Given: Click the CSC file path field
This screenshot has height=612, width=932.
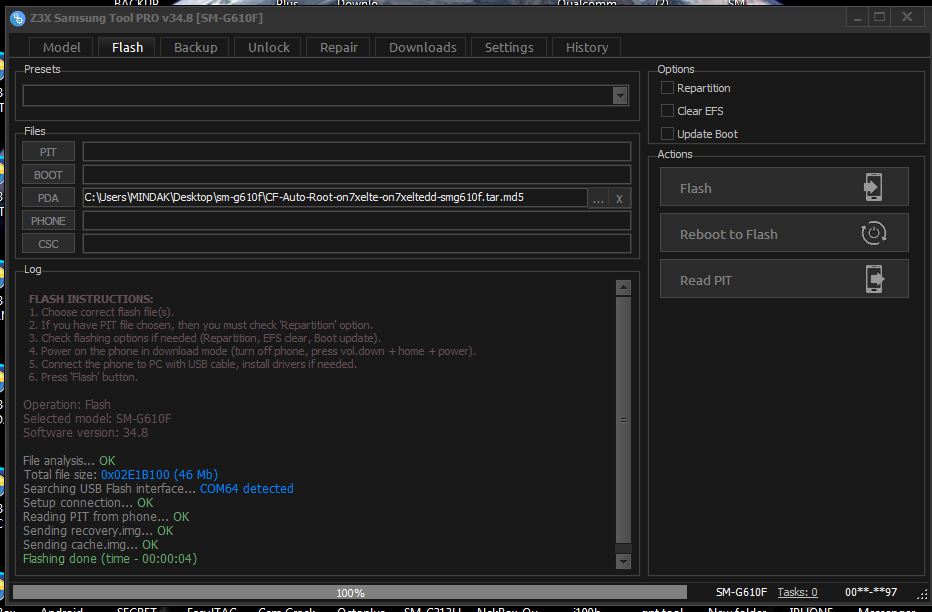Looking at the screenshot, I should point(357,244).
